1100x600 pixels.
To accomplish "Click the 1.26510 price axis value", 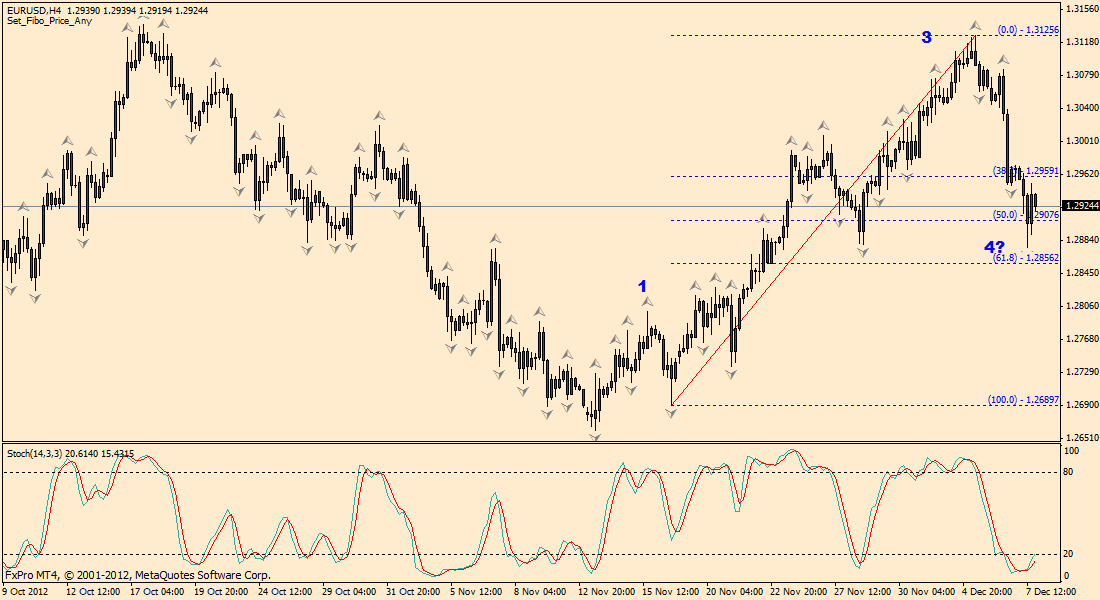I will [1082, 437].
